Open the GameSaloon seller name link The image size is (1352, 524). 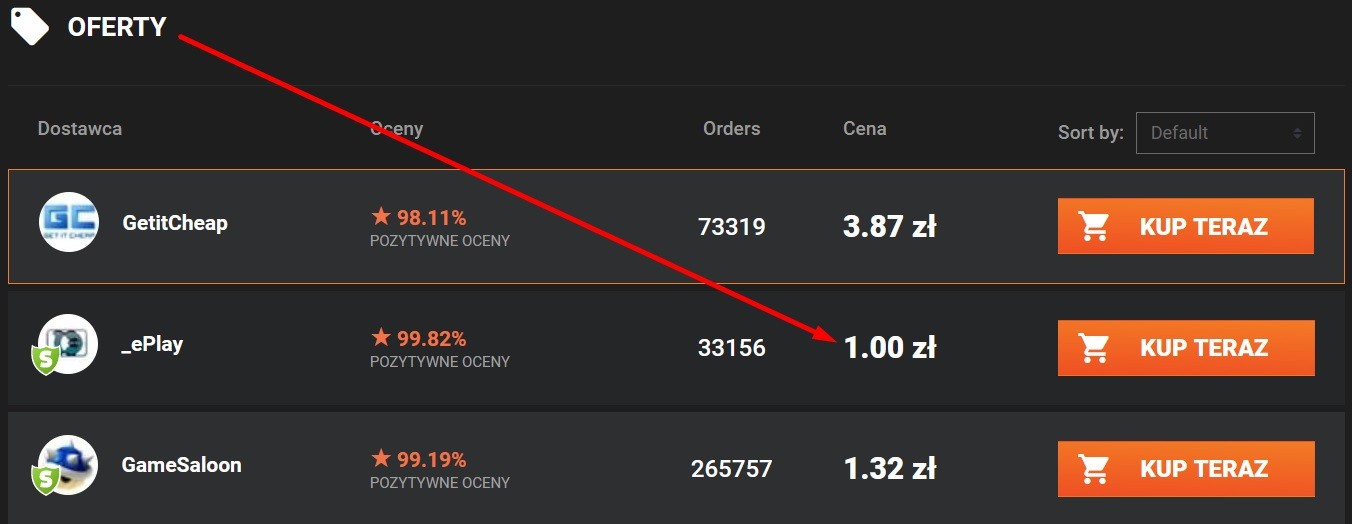[181, 465]
